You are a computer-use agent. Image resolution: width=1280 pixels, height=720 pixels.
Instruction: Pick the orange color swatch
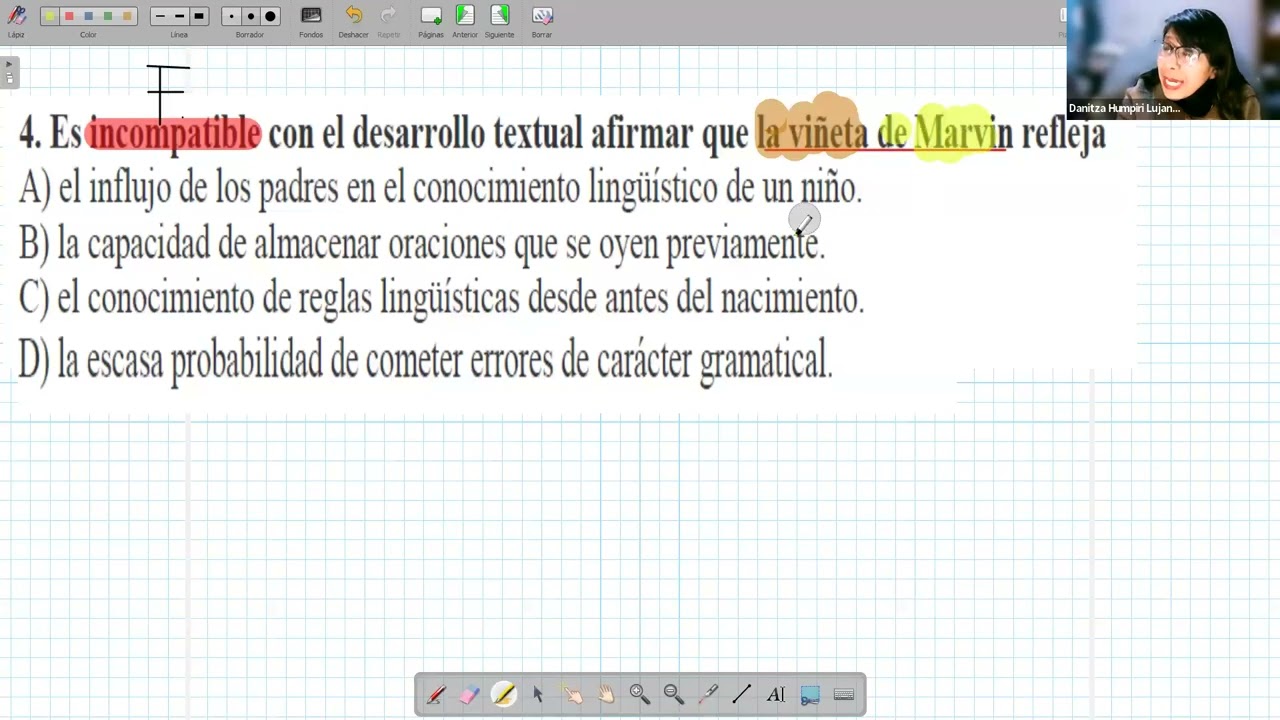(126, 16)
